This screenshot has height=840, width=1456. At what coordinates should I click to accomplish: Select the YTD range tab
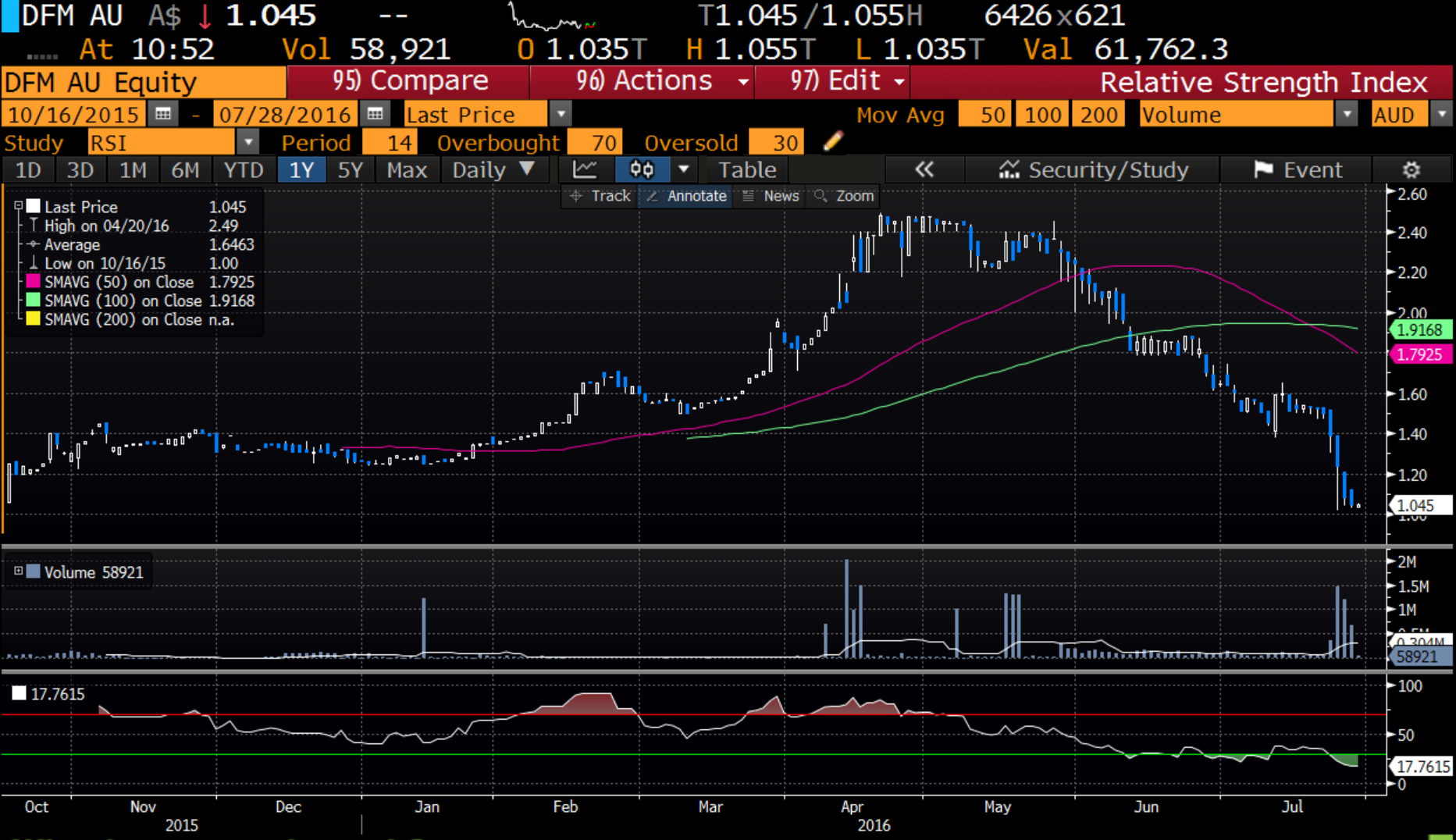(x=244, y=169)
